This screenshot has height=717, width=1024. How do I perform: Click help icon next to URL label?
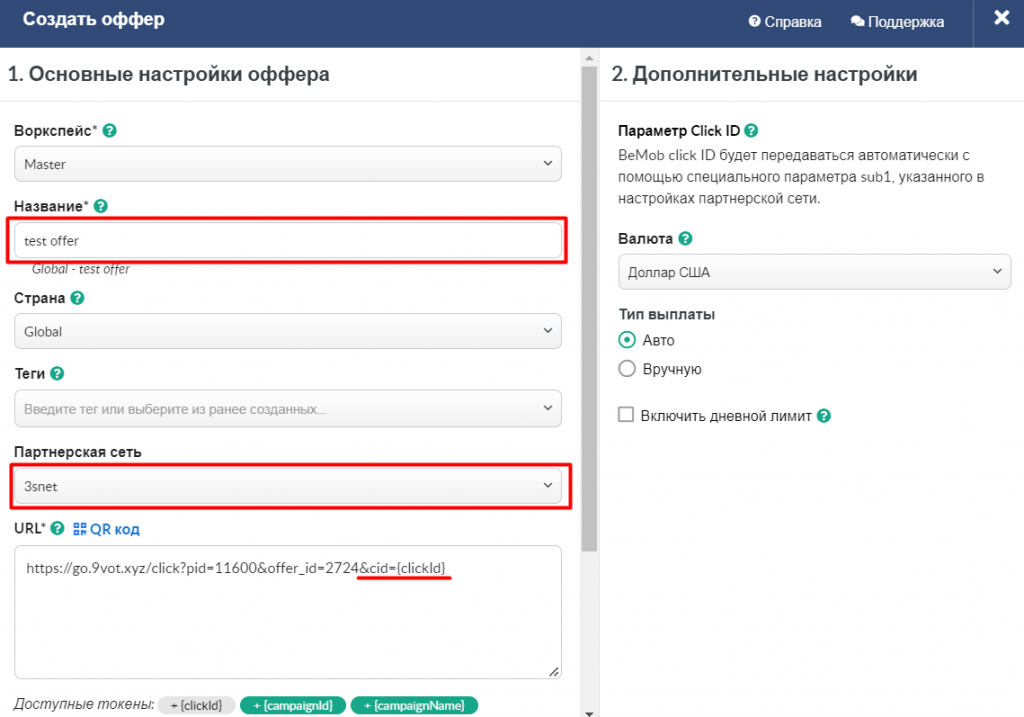click(x=57, y=529)
